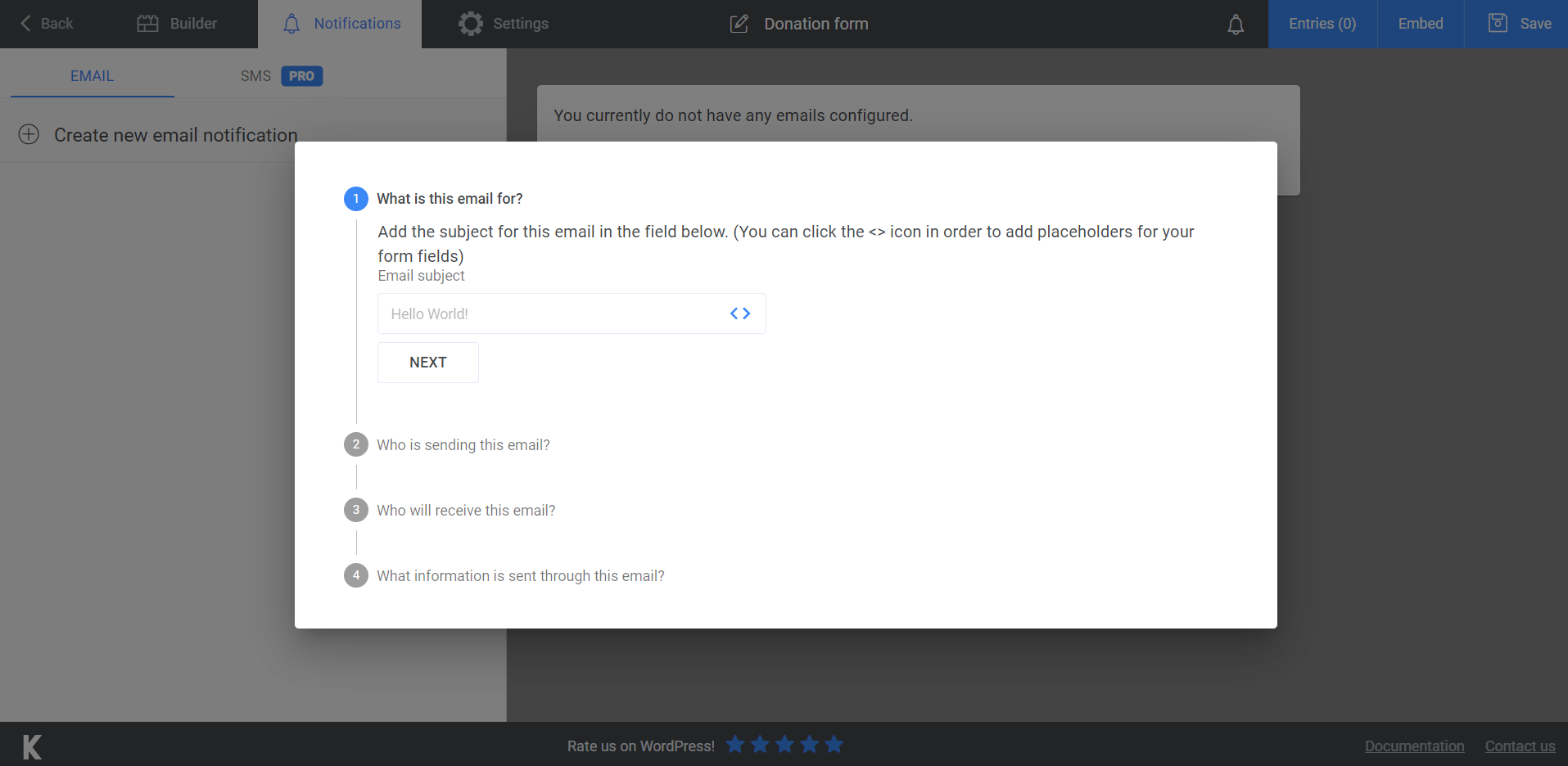Viewport: 1568px width, 766px height.
Task: Select the EMAIL tab
Action: click(92, 75)
